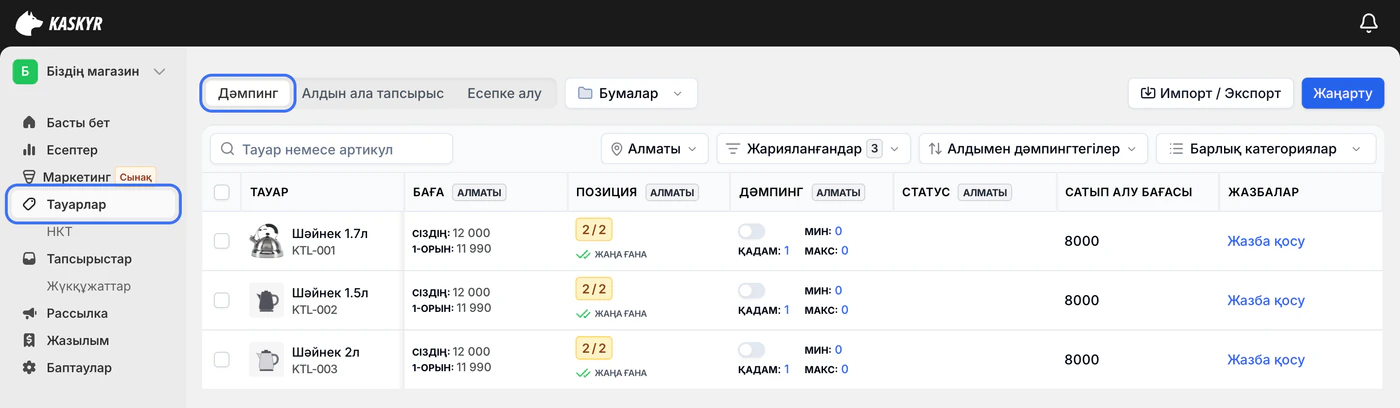Click Алматы badge in БАҒА header

point(479,192)
